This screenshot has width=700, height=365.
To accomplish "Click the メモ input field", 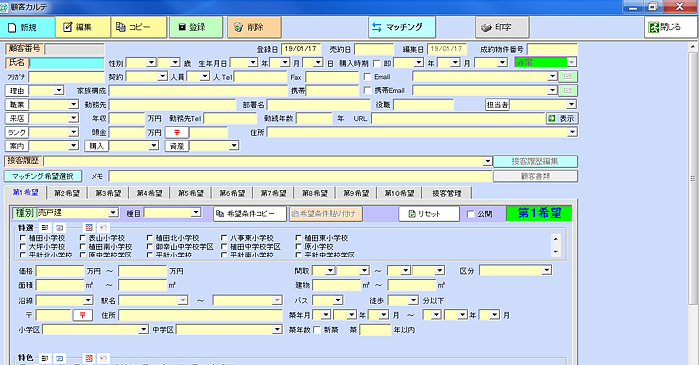I will click(x=300, y=176).
